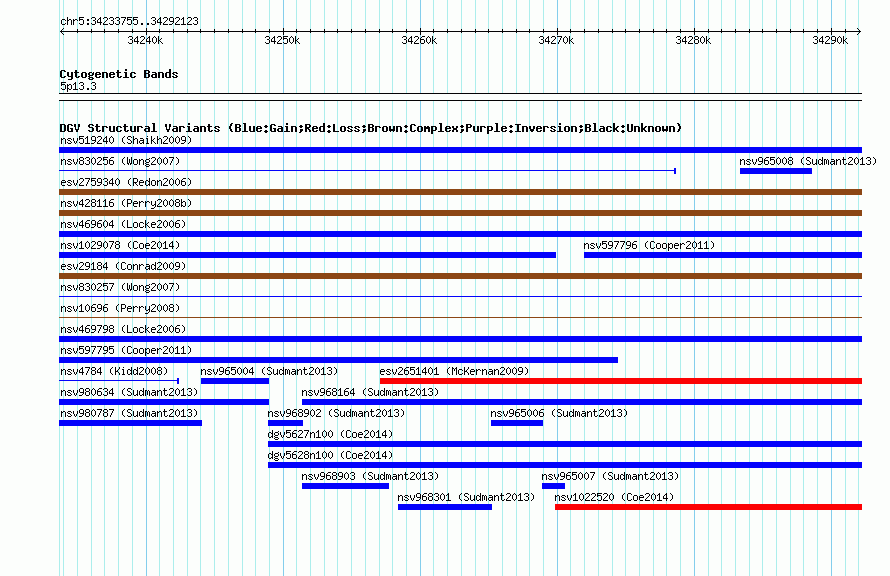Image resolution: width=890 pixels, height=576 pixels.
Task: Click the red esv2651401 loss bar
Action: coord(620,381)
